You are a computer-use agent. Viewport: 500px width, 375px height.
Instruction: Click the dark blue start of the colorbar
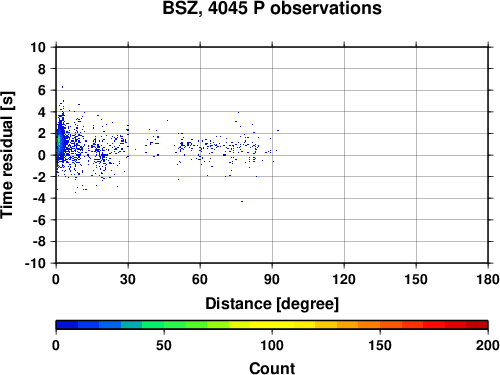coord(67,325)
